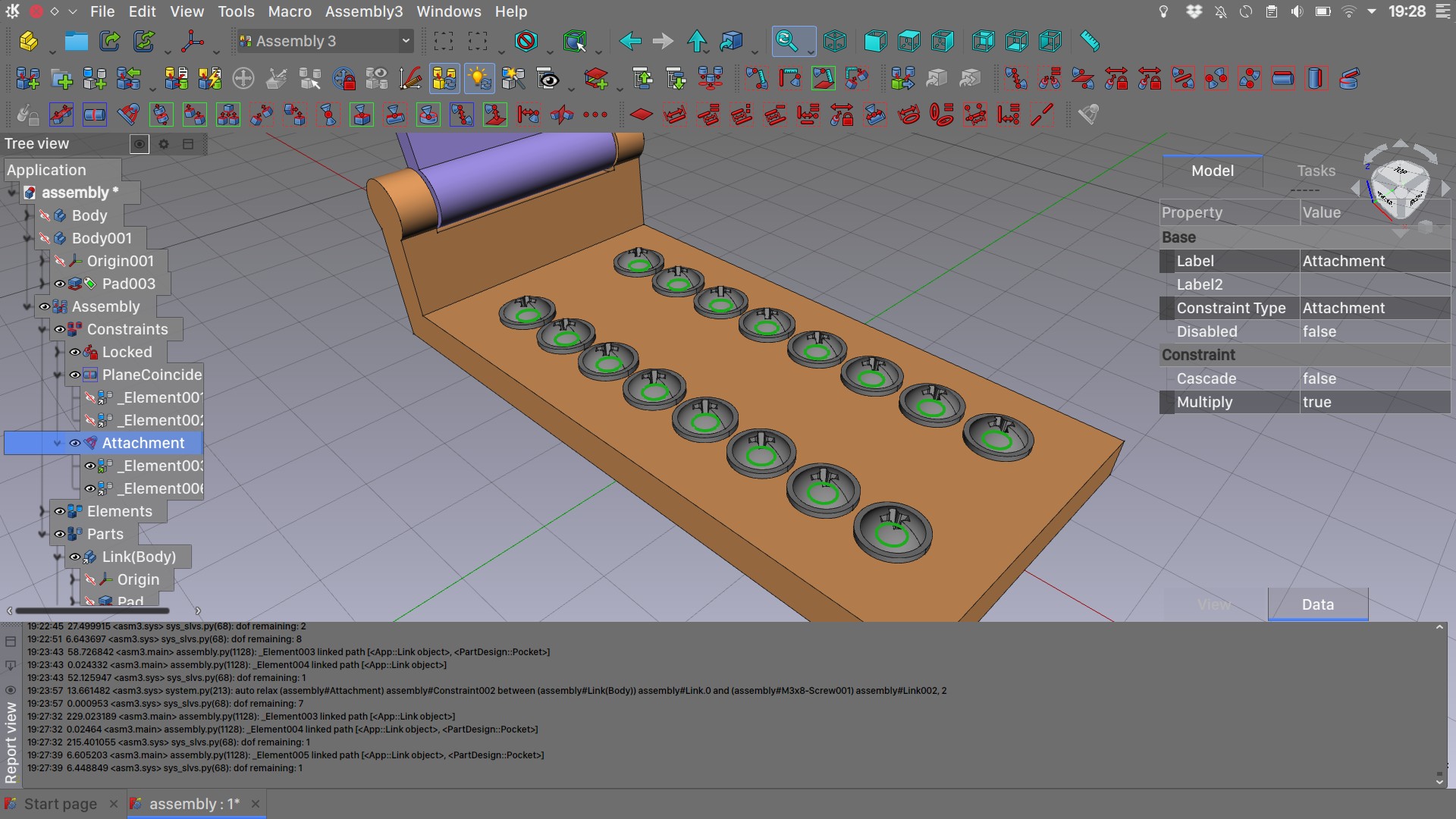Add a workplane with the red diamond icon
Viewport: 1456px width, 819px height.
(x=641, y=114)
